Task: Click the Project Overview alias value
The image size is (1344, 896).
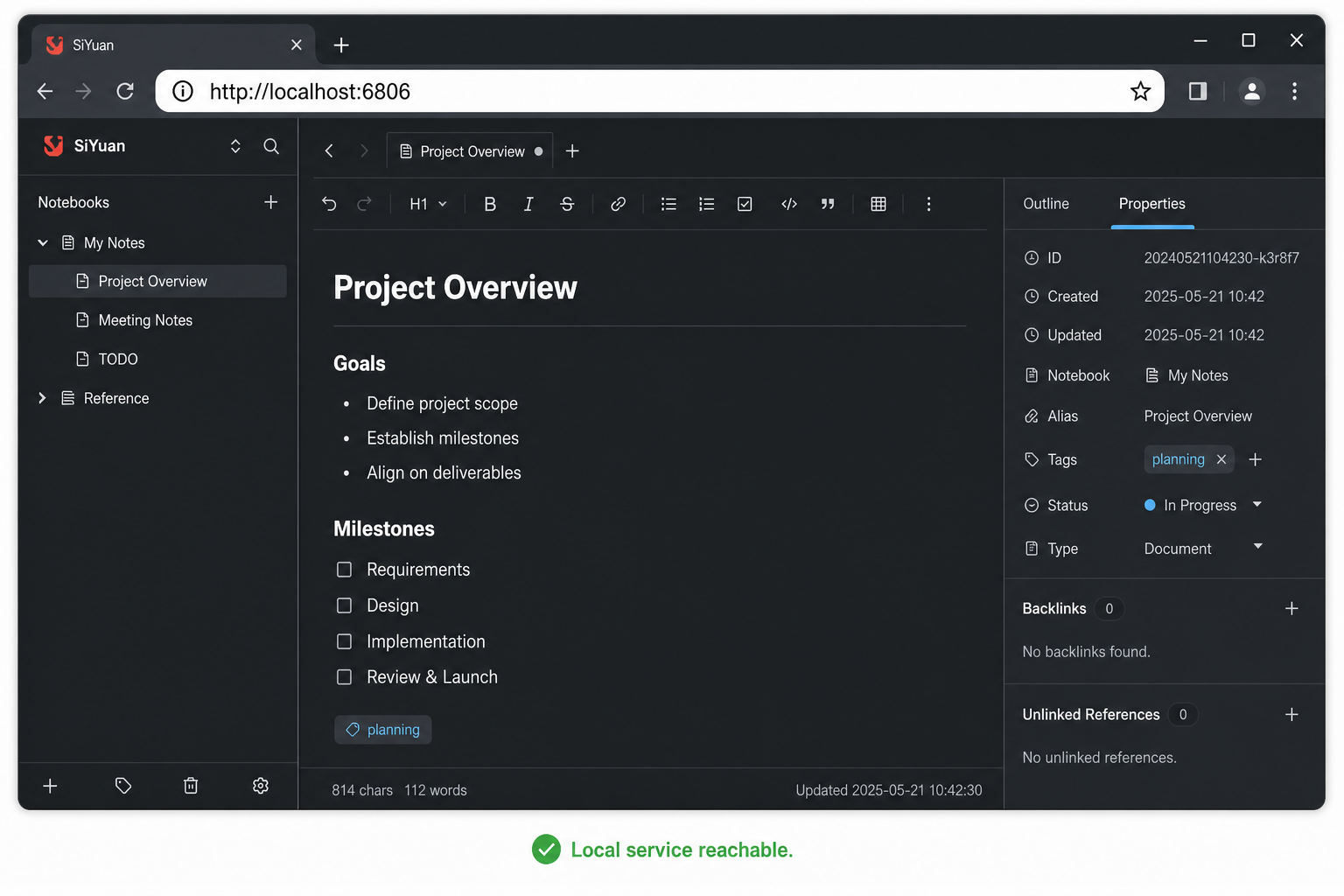Action: coord(1198,416)
